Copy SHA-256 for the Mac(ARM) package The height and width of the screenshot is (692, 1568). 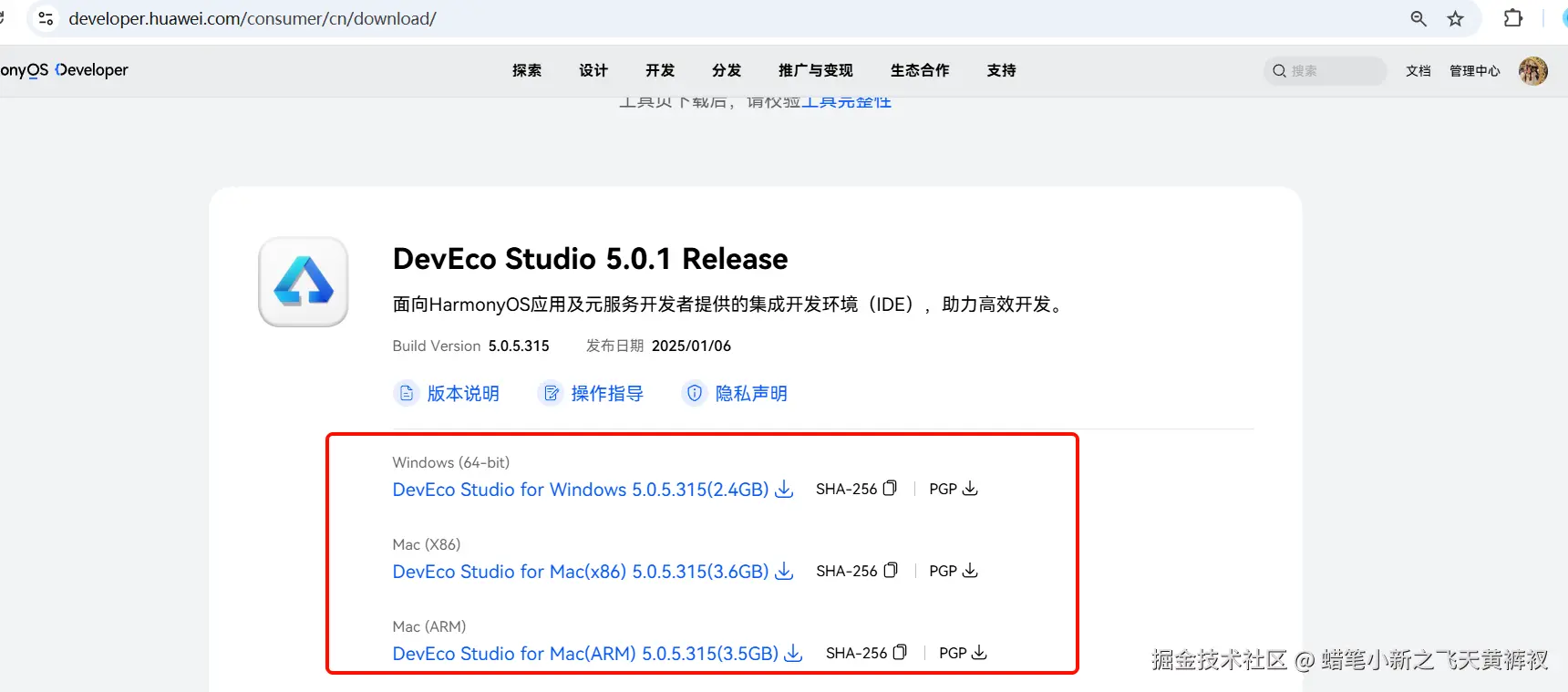[900, 653]
